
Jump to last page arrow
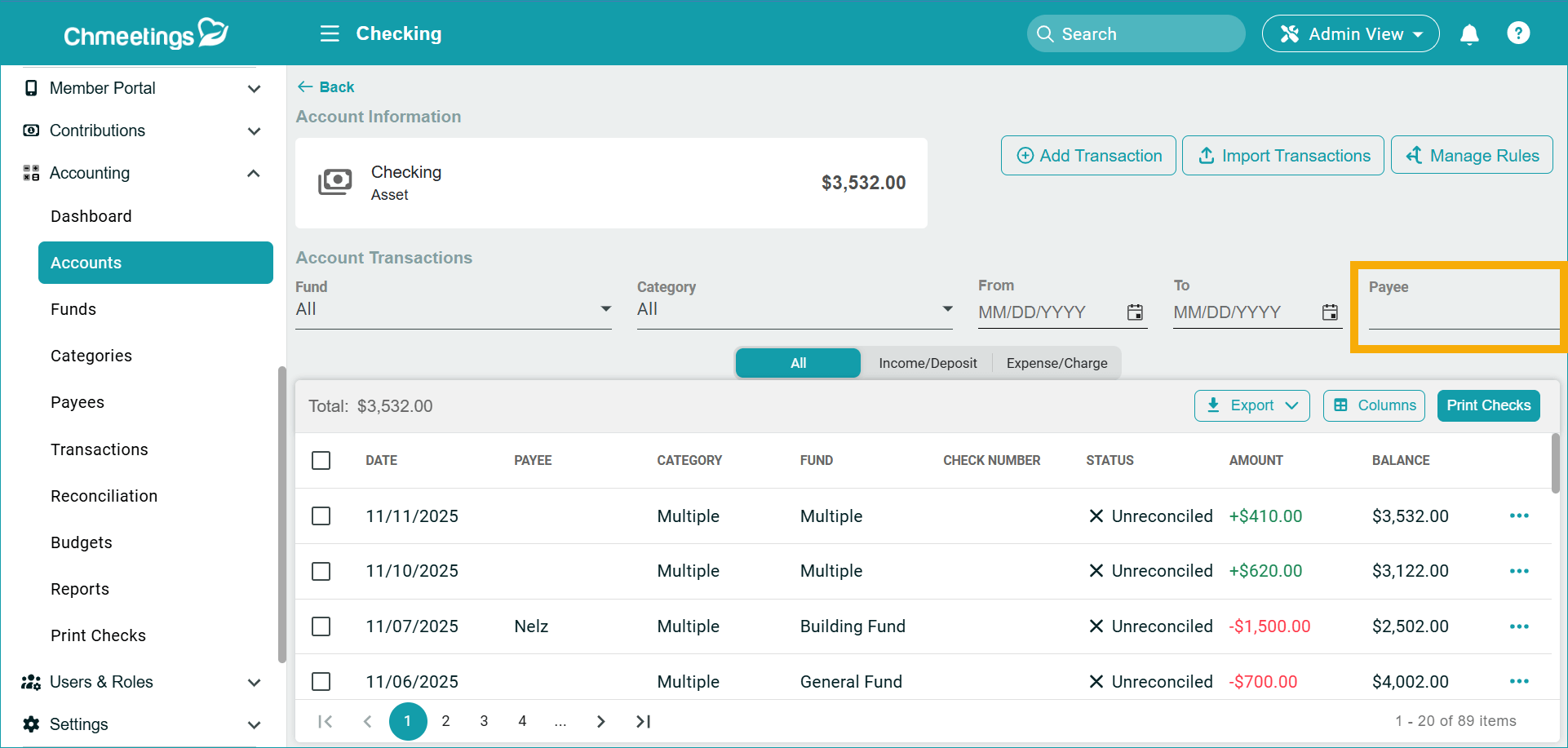pyautogui.click(x=643, y=721)
